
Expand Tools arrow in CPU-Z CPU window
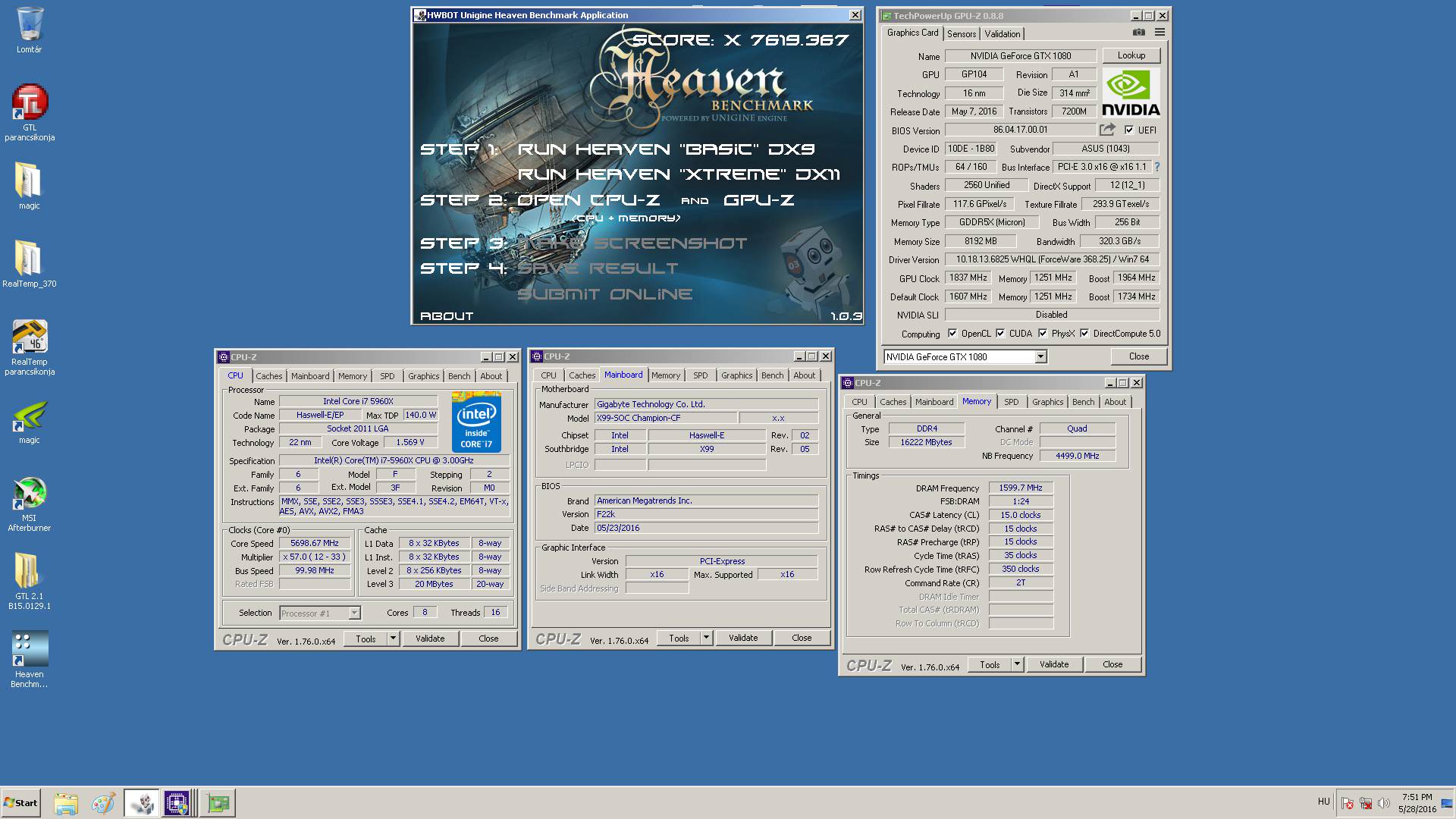pos(393,639)
